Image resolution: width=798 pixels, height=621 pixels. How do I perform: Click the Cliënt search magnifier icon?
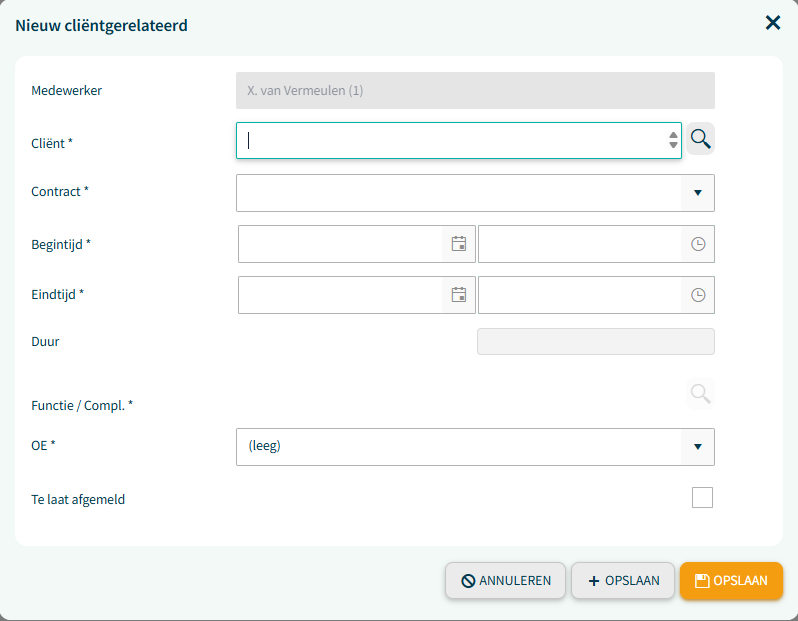(x=700, y=138)
